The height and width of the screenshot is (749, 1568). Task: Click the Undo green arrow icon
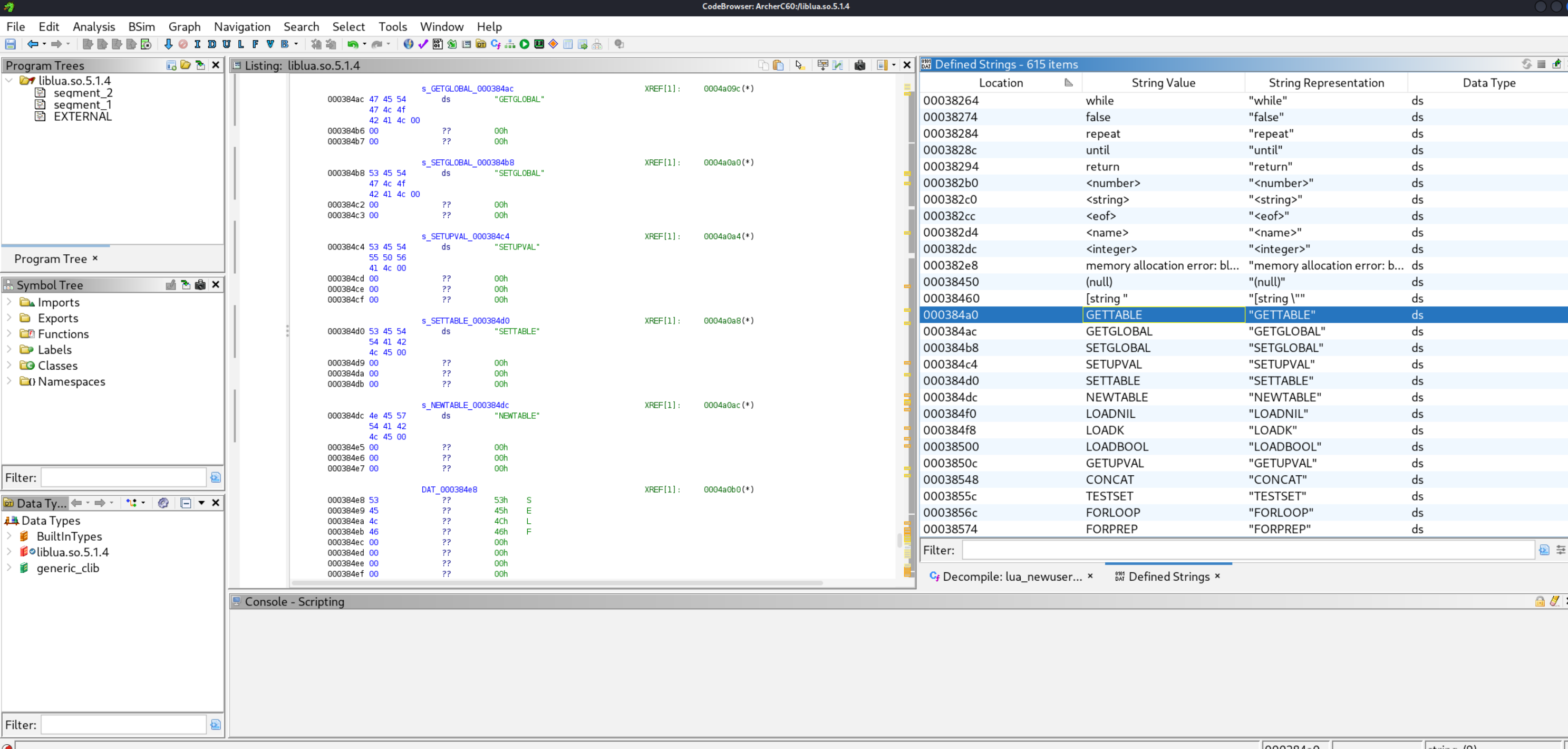pos(352,44)
